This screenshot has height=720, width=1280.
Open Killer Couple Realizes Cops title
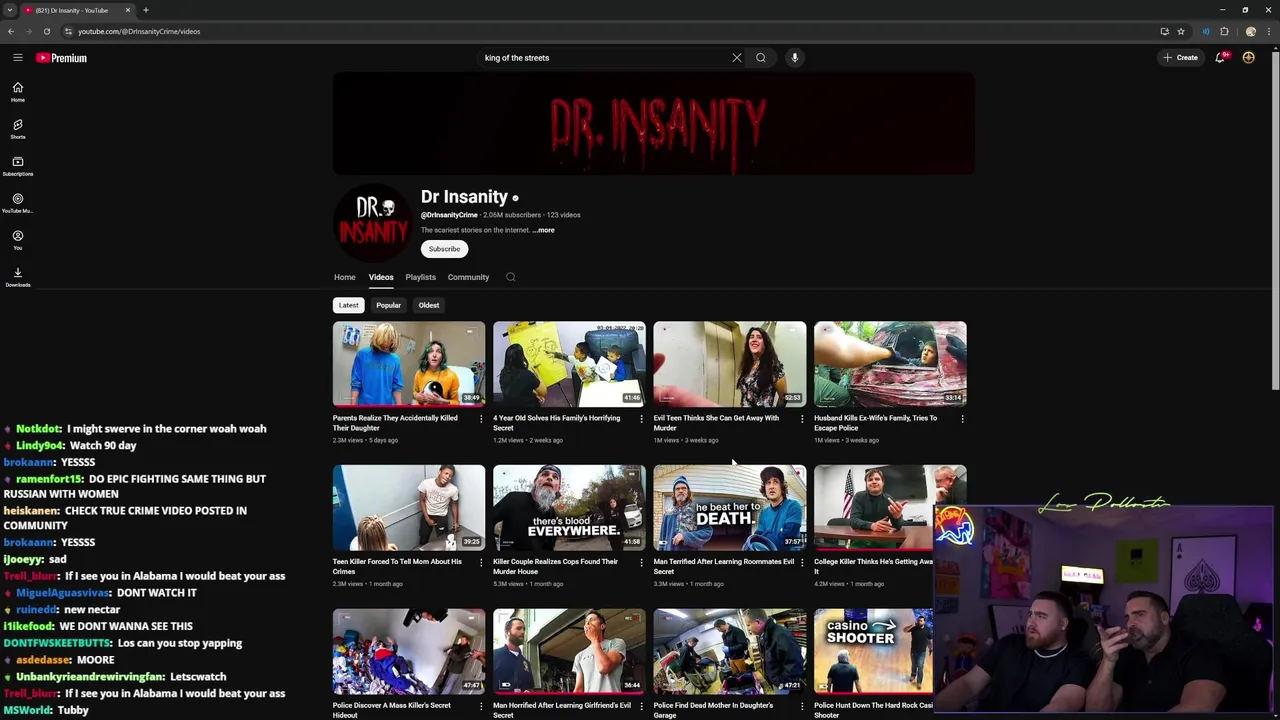coord(555,567)
